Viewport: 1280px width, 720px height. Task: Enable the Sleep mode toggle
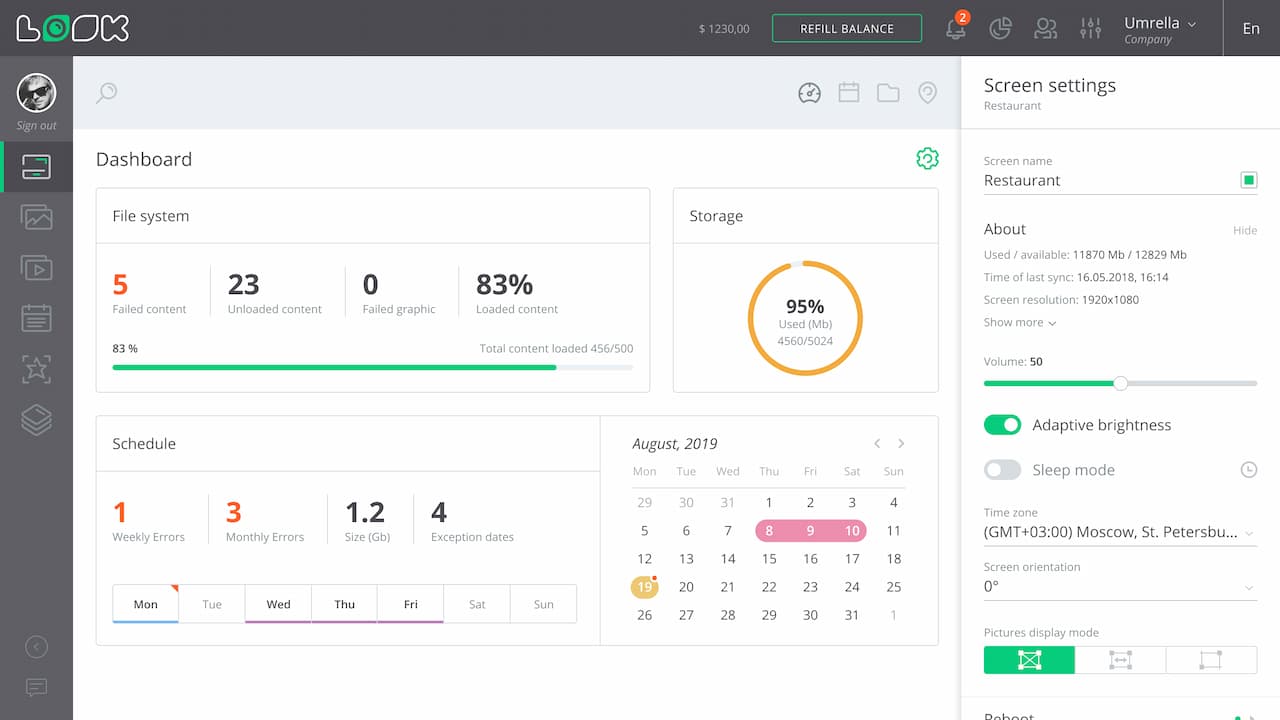pyautogui.click(x=1002, y=470)
